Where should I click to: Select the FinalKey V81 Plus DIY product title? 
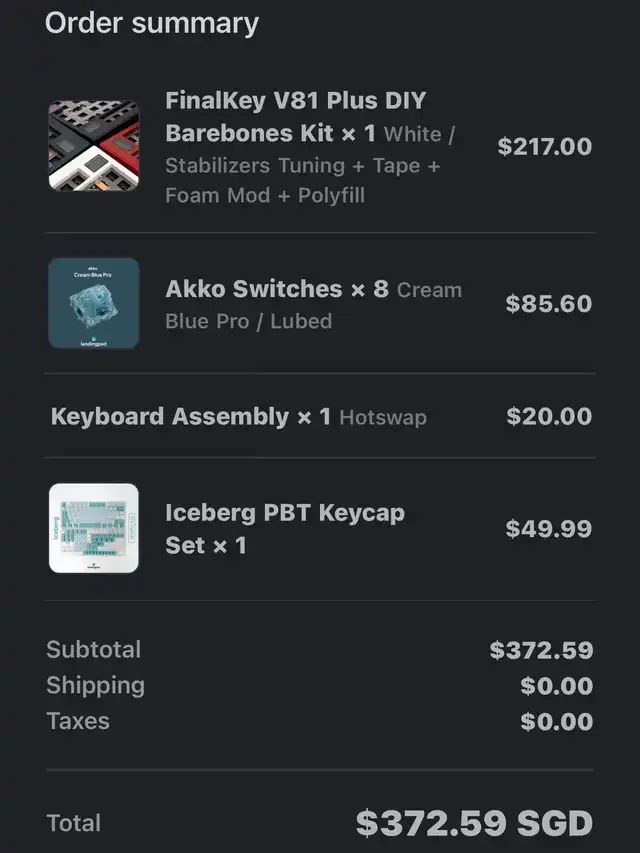click(x=295, y=116)
